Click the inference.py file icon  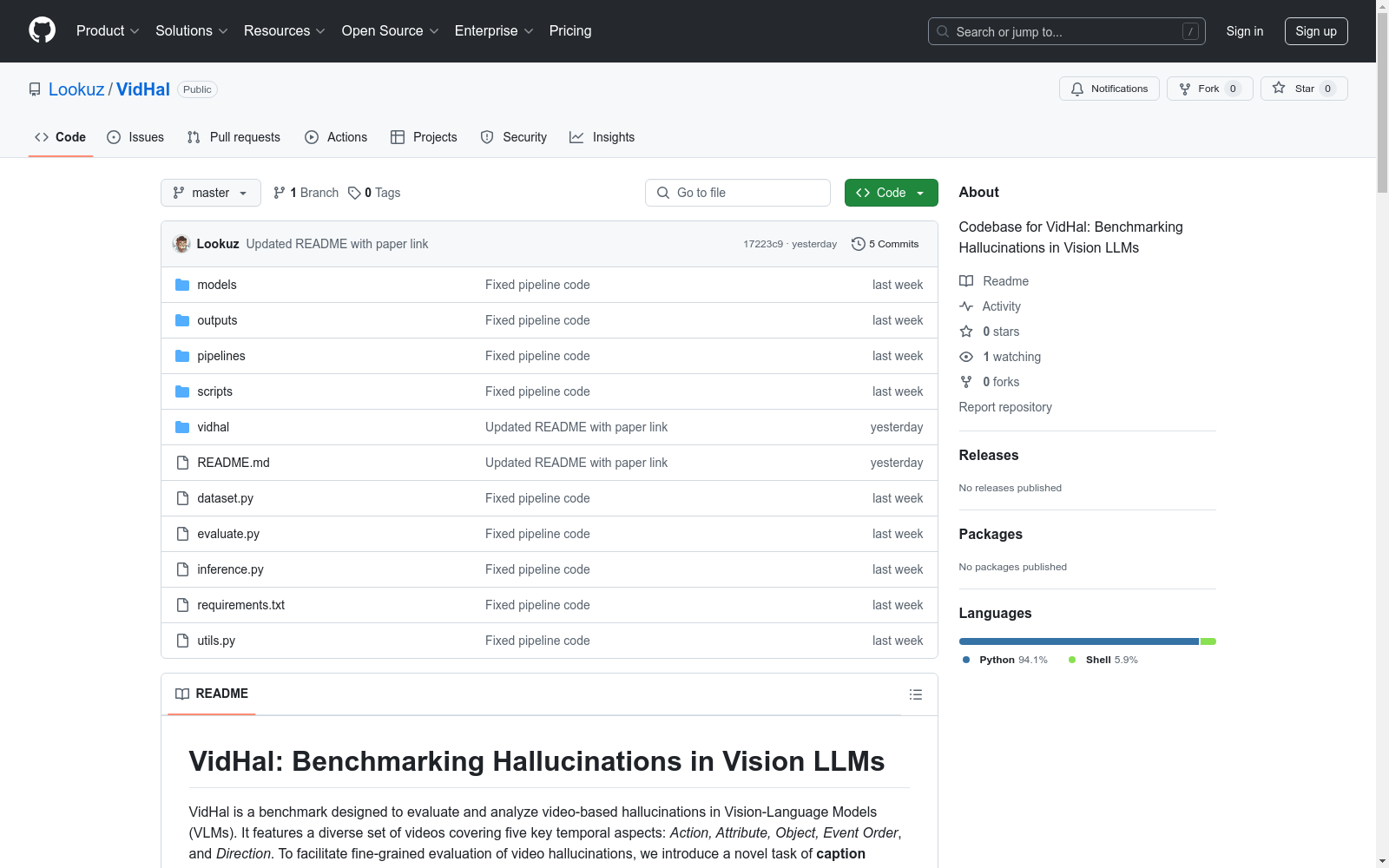(x=182, y=569)
